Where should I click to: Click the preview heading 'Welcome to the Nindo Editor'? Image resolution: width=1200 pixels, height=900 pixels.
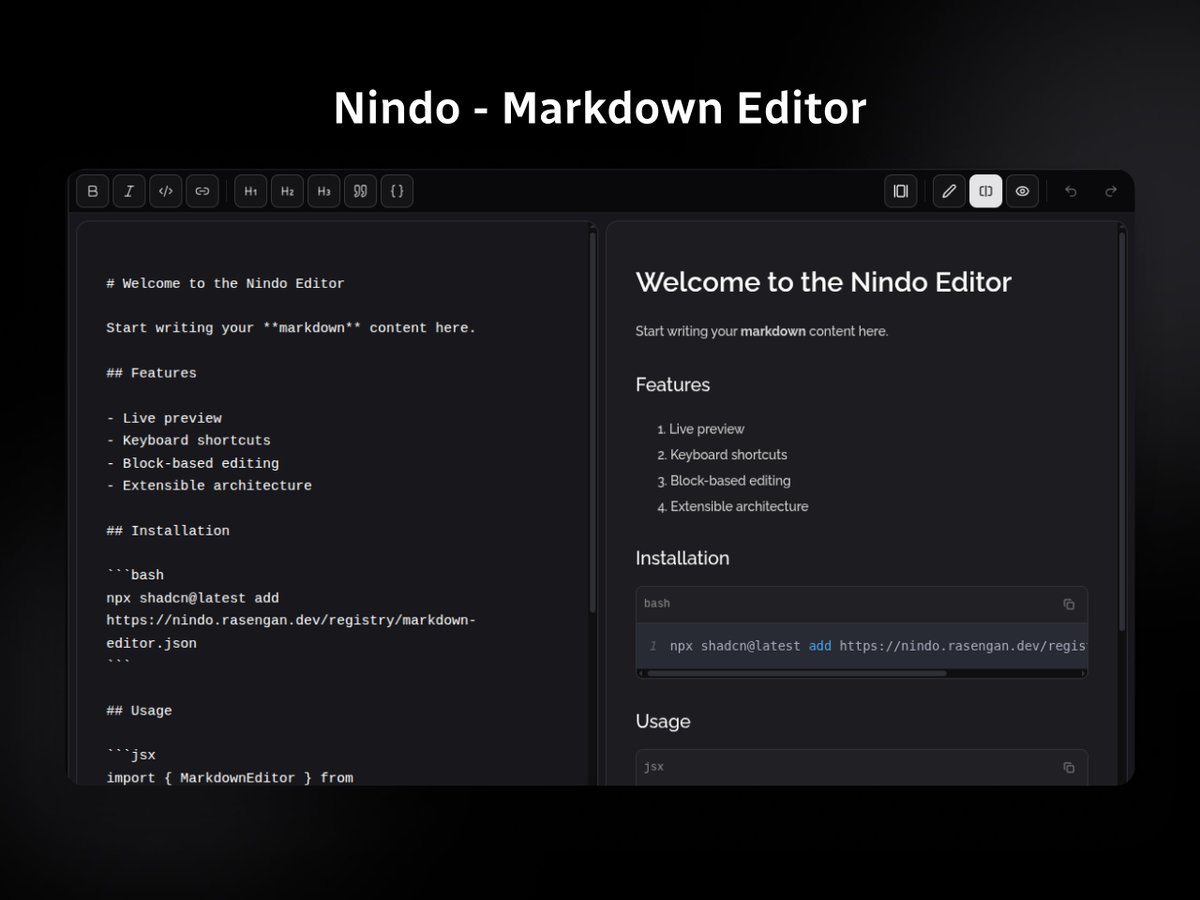824,282
